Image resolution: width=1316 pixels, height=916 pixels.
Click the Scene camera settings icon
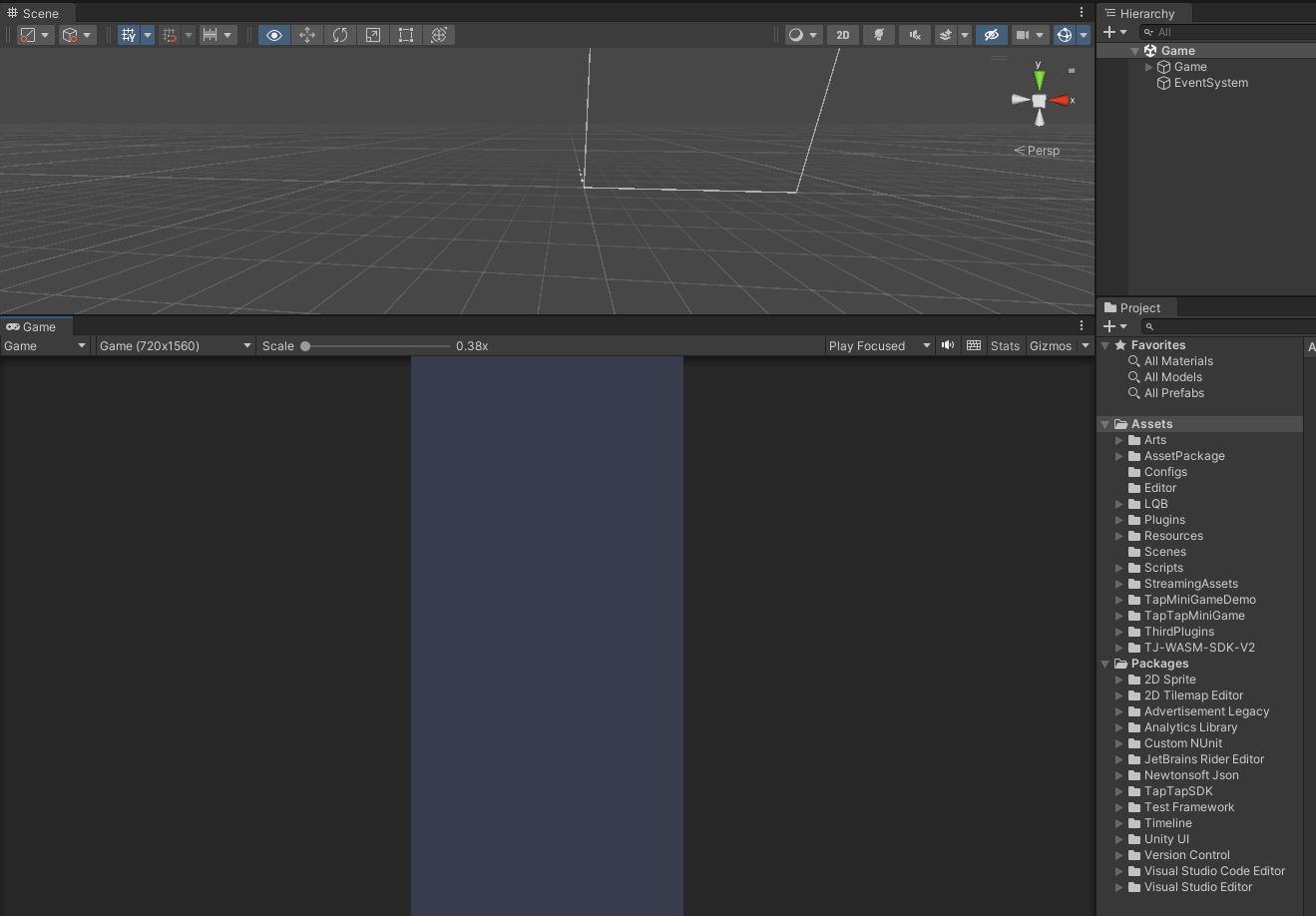[1022, 35]
